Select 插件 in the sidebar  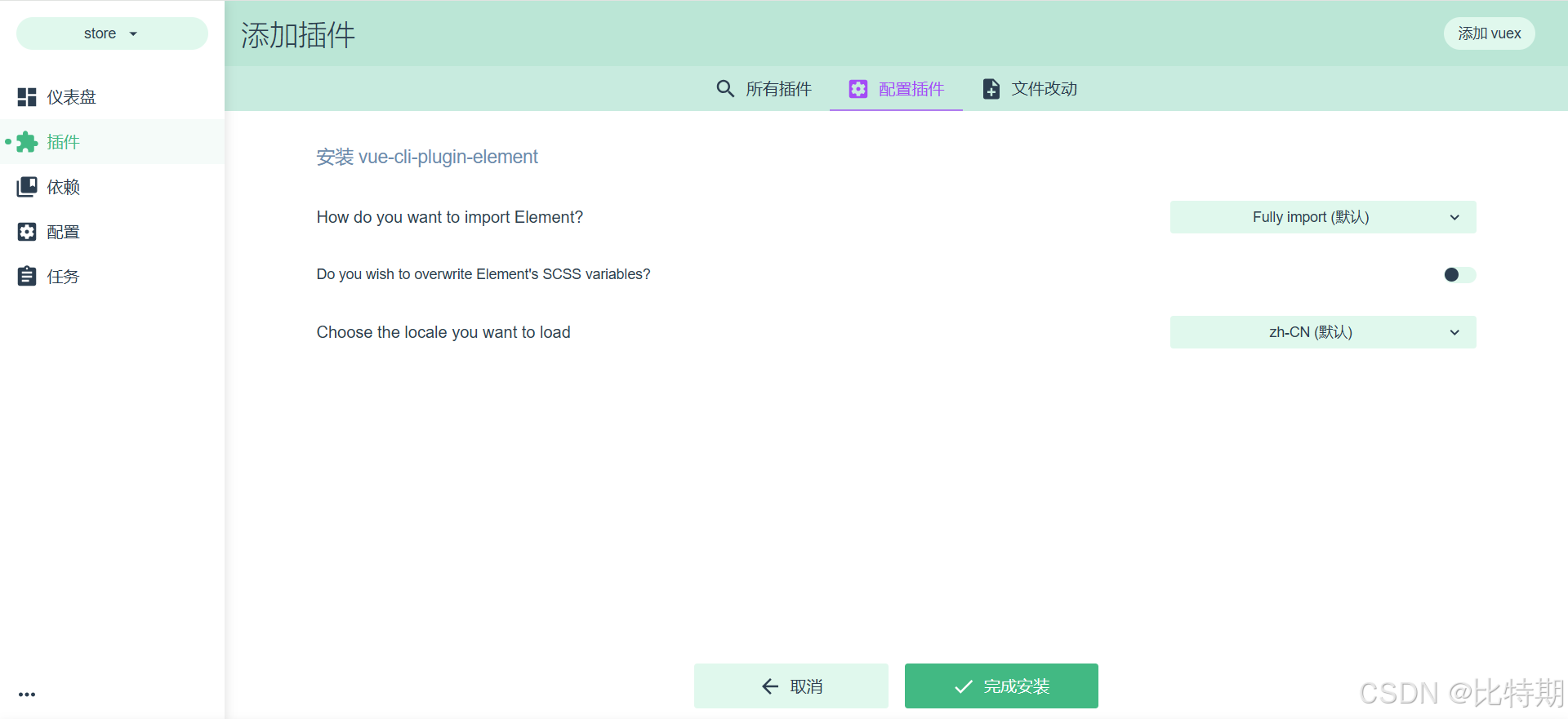(112, 142)
